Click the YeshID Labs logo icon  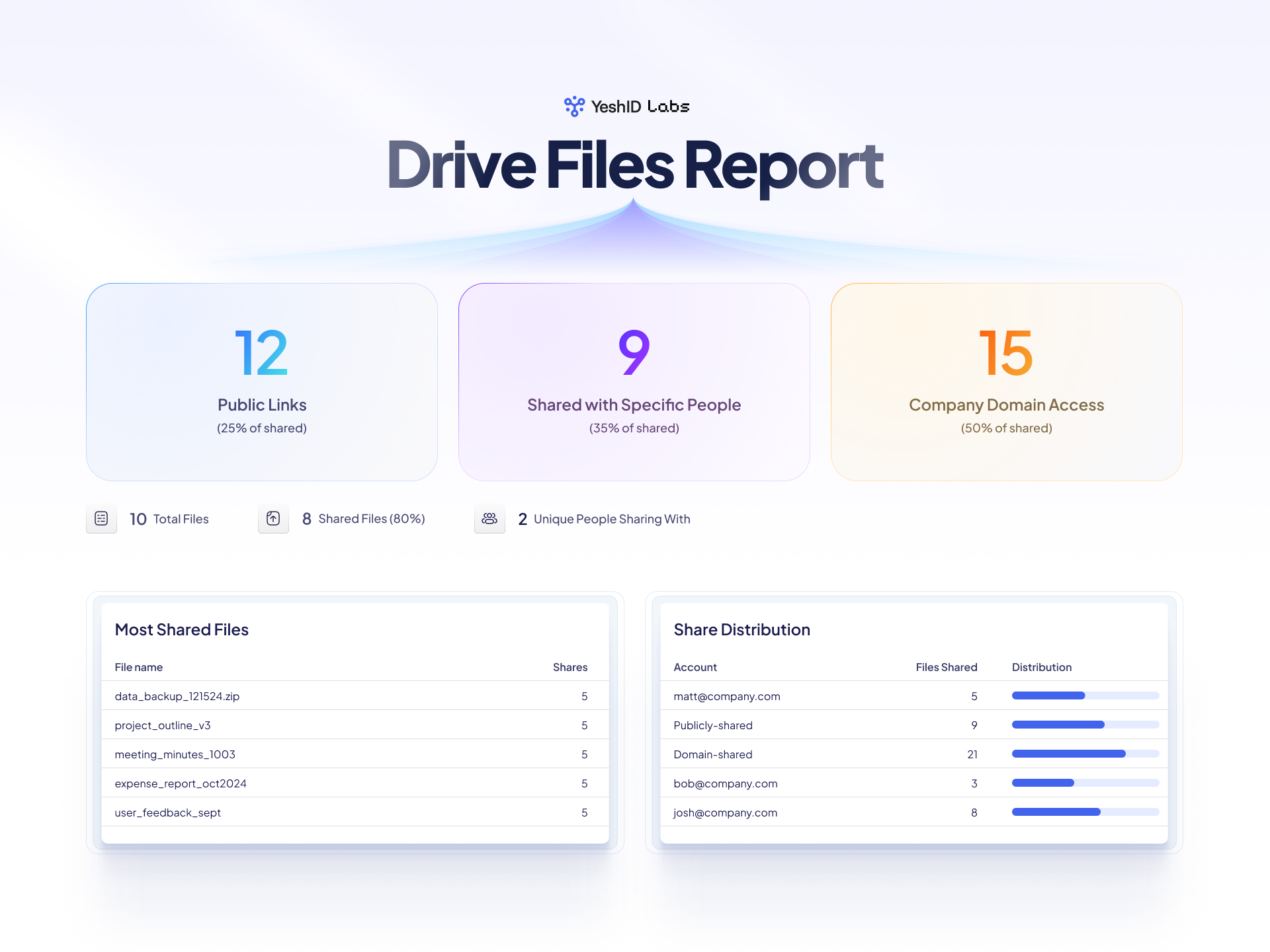click(x=574, y=106)
